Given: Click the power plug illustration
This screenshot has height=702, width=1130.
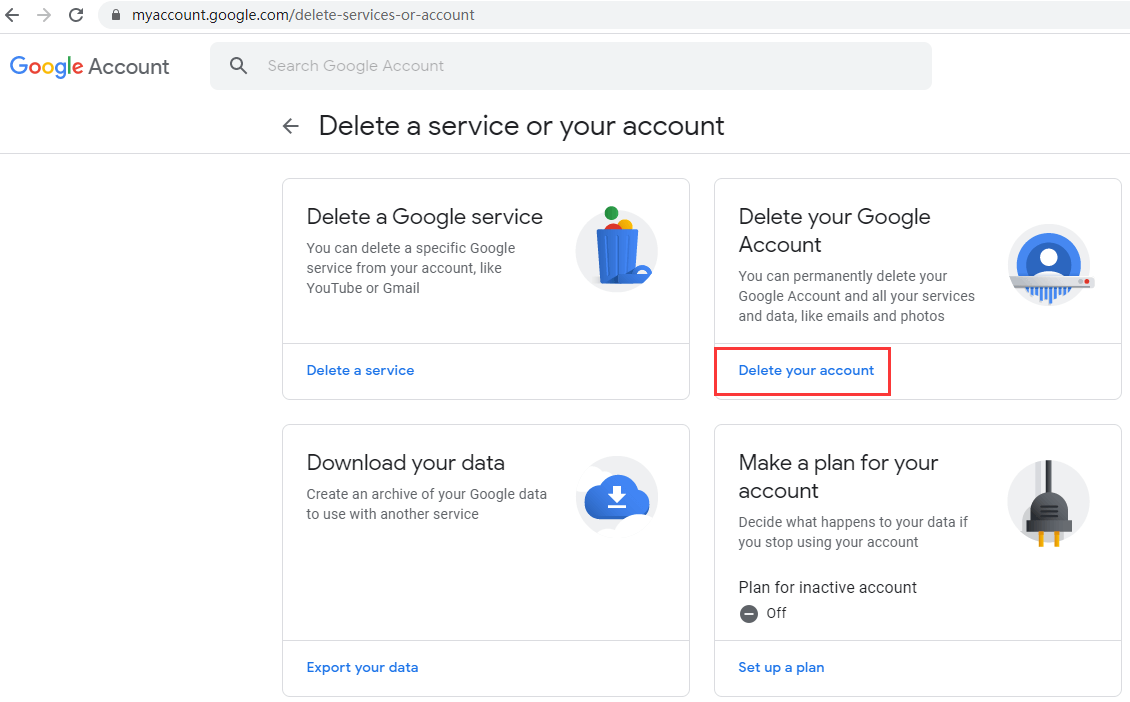Looking at the screenshot, I should tap(1049, 503).
